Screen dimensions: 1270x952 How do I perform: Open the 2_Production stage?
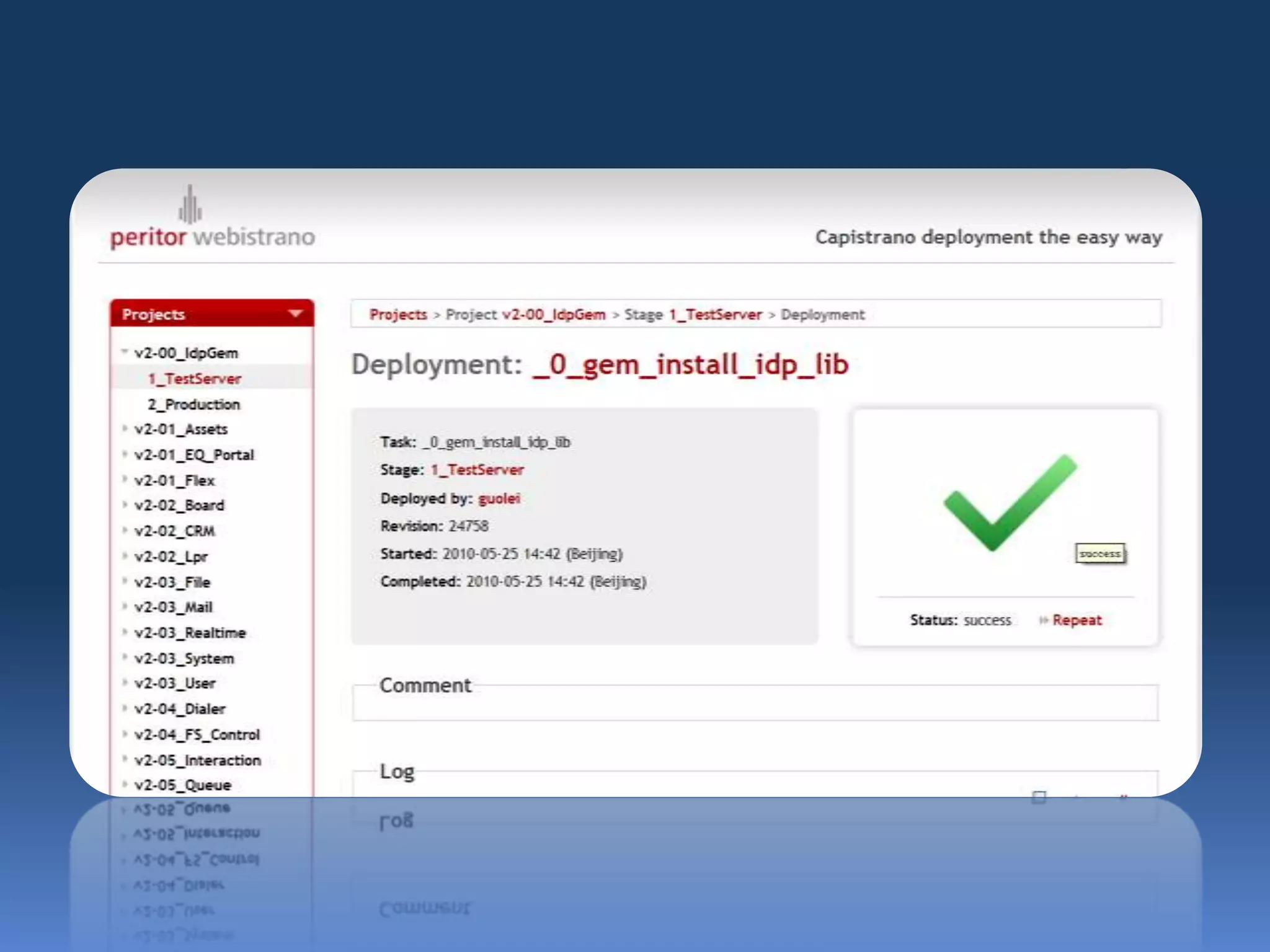pyautogui.click(x=193, y=404)
